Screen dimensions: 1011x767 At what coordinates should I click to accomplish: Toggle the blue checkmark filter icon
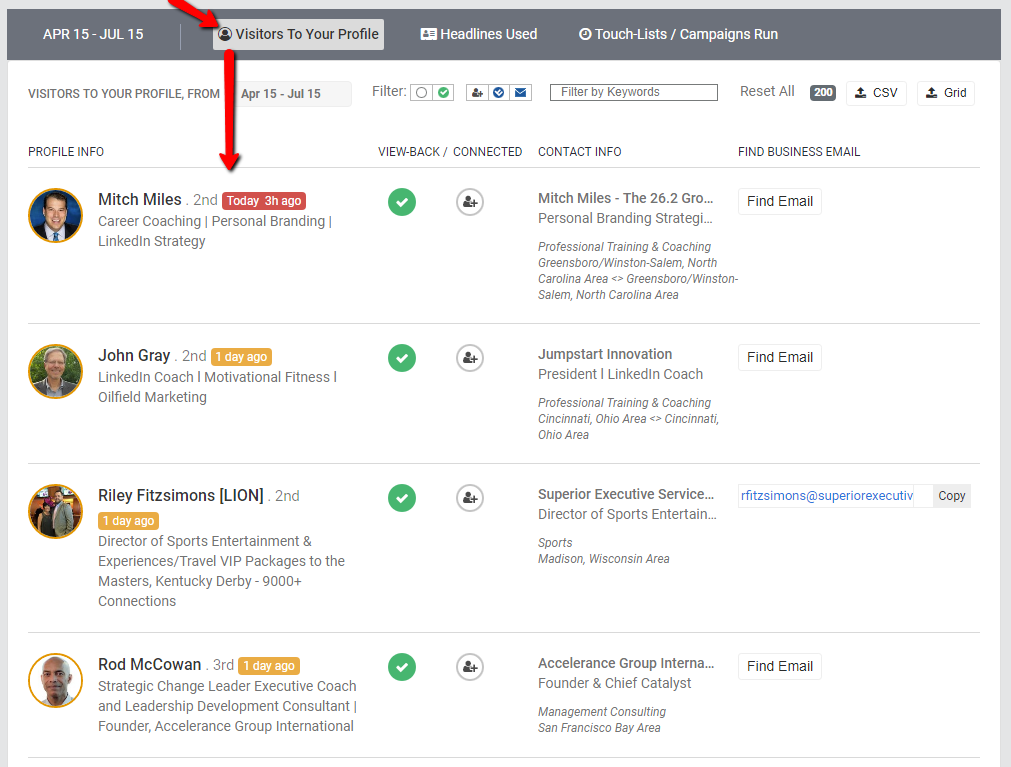tap(499, 92)
